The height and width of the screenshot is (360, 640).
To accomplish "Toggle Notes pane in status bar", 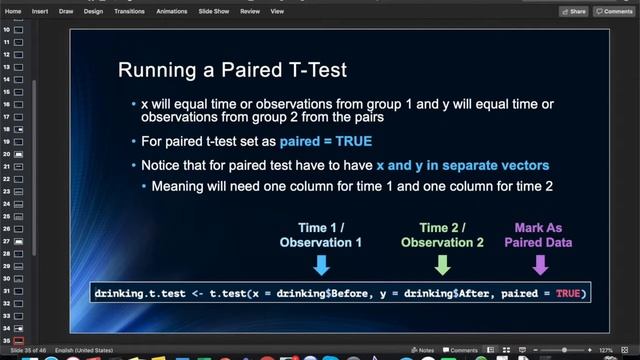I will pos(422,350).
